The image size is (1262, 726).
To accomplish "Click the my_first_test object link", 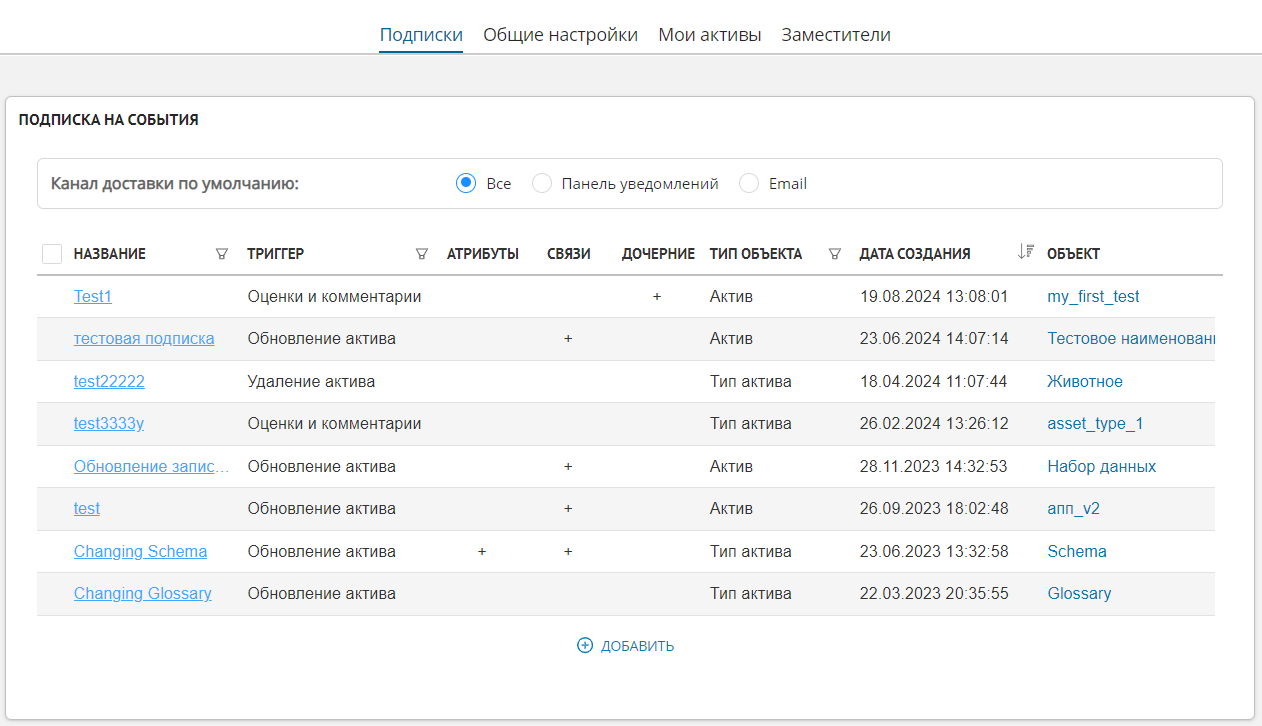I will pos(1092,296).
